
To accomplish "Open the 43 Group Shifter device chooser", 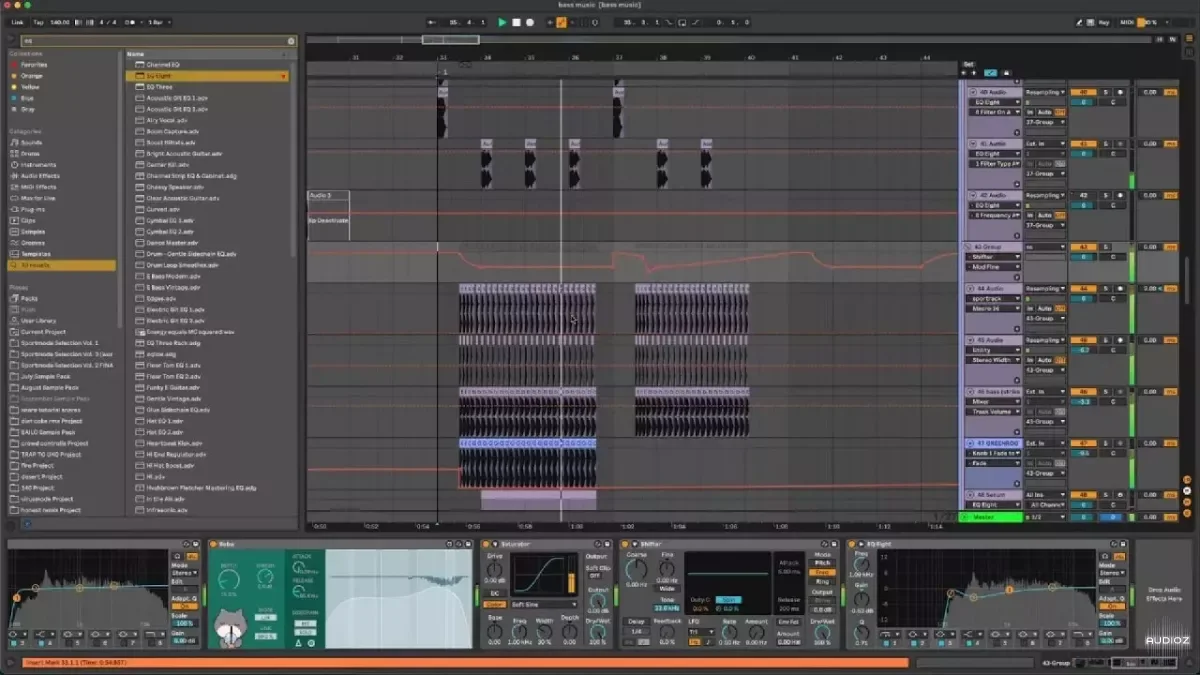I will [993, 257].
